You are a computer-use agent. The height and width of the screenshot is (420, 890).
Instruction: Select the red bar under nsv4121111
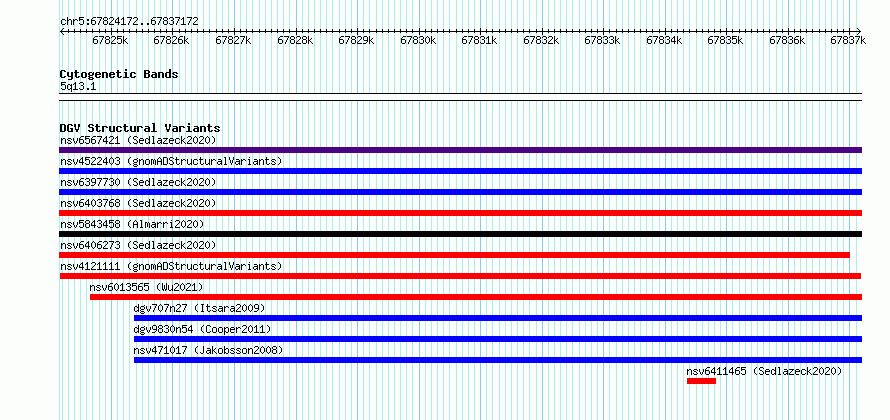point(460,276)
